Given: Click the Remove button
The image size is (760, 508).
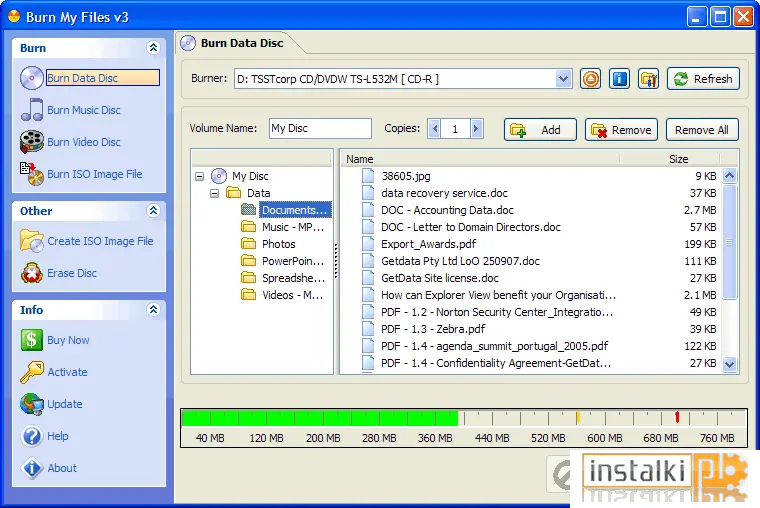Looking at the screenshot, I should point(621,129).
